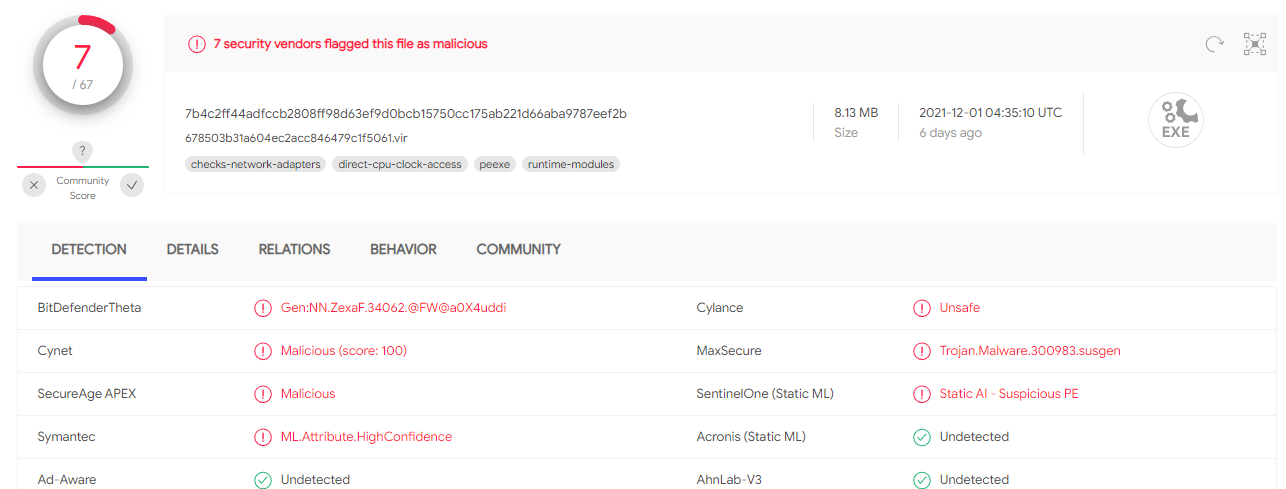Viewport: 1286px width, 489px height.
Task: Click the direct-cpu-clock-access tag
Action: coord(400,164)
